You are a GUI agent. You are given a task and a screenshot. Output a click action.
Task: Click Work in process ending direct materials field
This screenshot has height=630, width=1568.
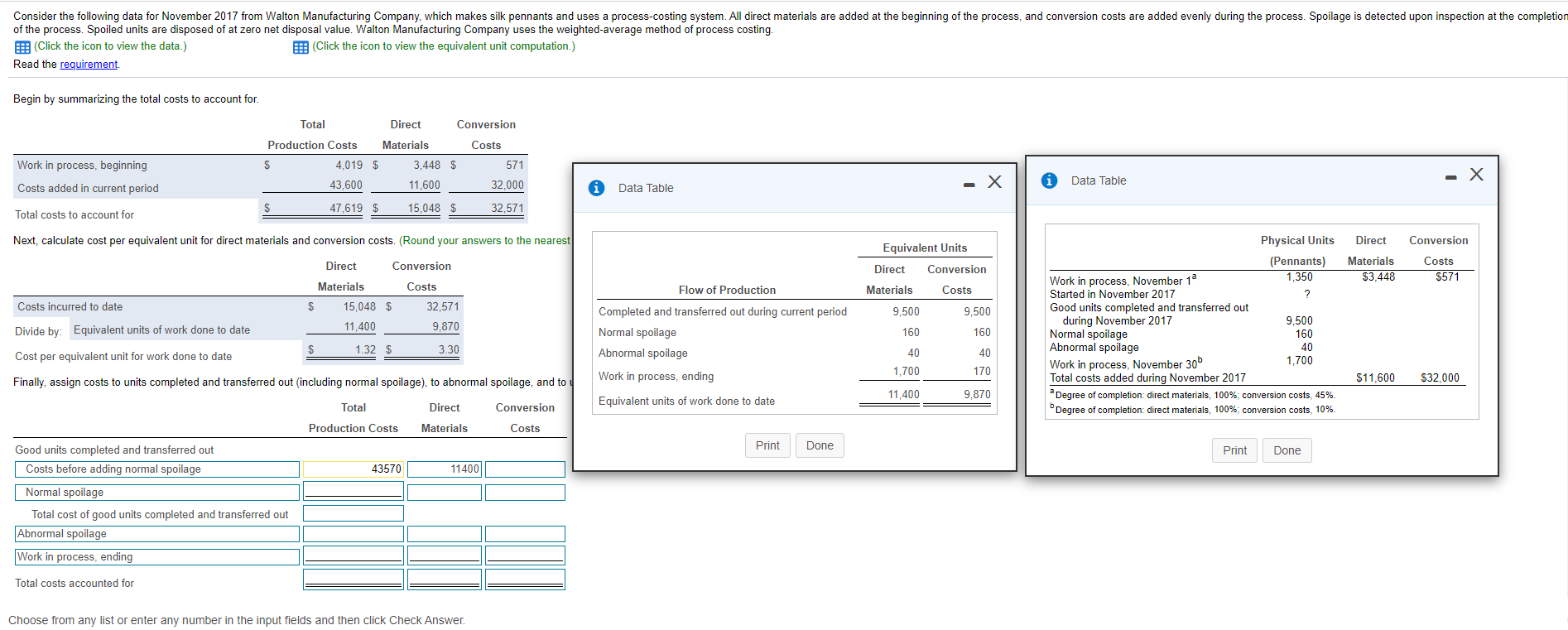pos(445,555)
